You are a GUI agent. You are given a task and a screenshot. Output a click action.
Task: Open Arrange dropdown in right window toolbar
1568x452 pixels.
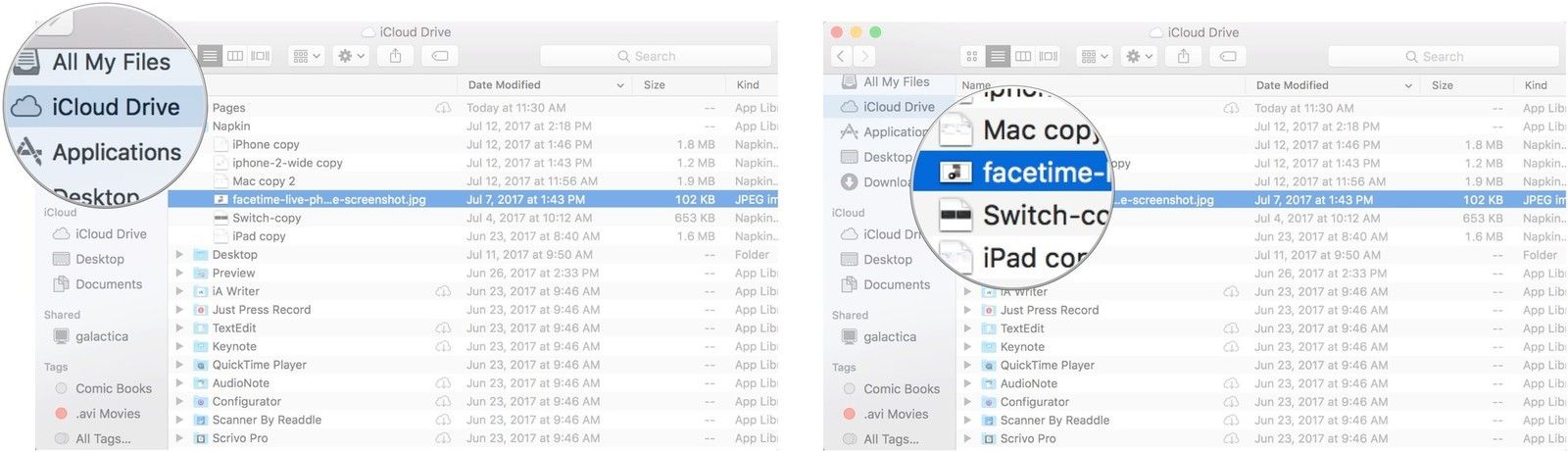[x=1095, y=57]
